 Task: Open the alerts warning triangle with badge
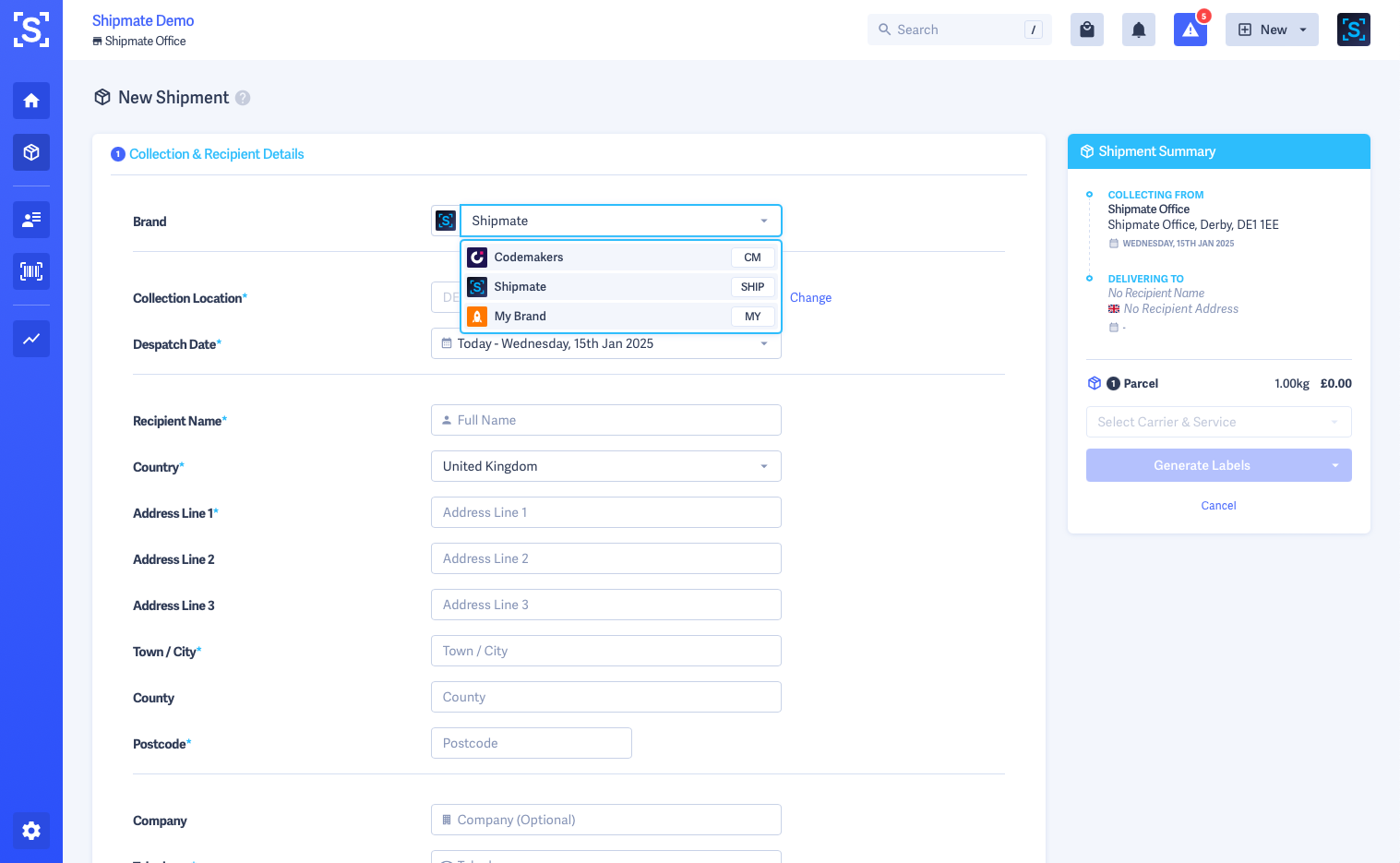[x=1191, y=30]
